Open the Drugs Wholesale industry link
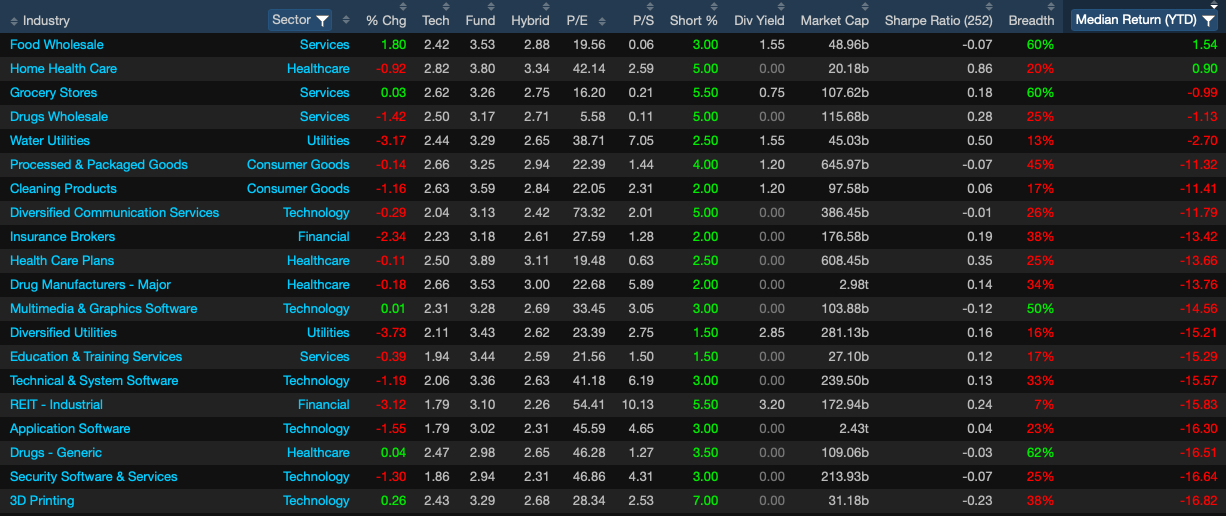 [58, 117]
